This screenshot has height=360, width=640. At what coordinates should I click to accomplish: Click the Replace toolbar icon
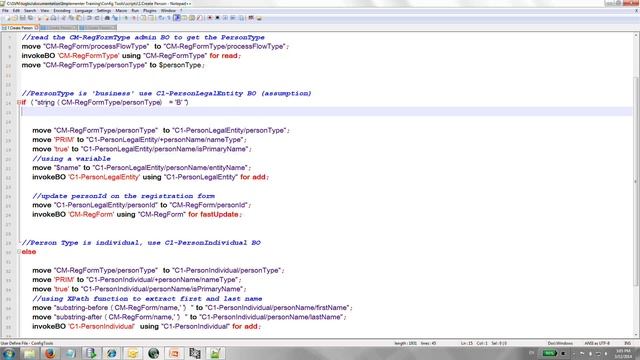[115, 18]
